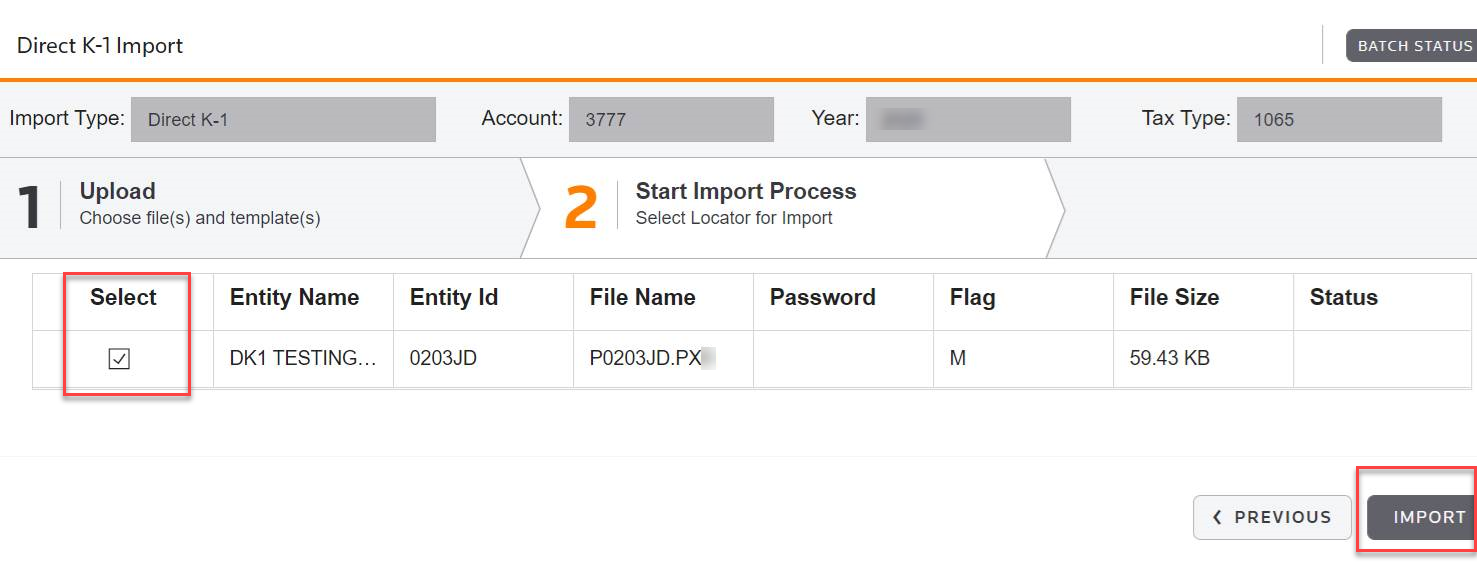Screen dimensions: 1477x567
Task: Sort by the Entity Name column header
Action: [294, 298]
